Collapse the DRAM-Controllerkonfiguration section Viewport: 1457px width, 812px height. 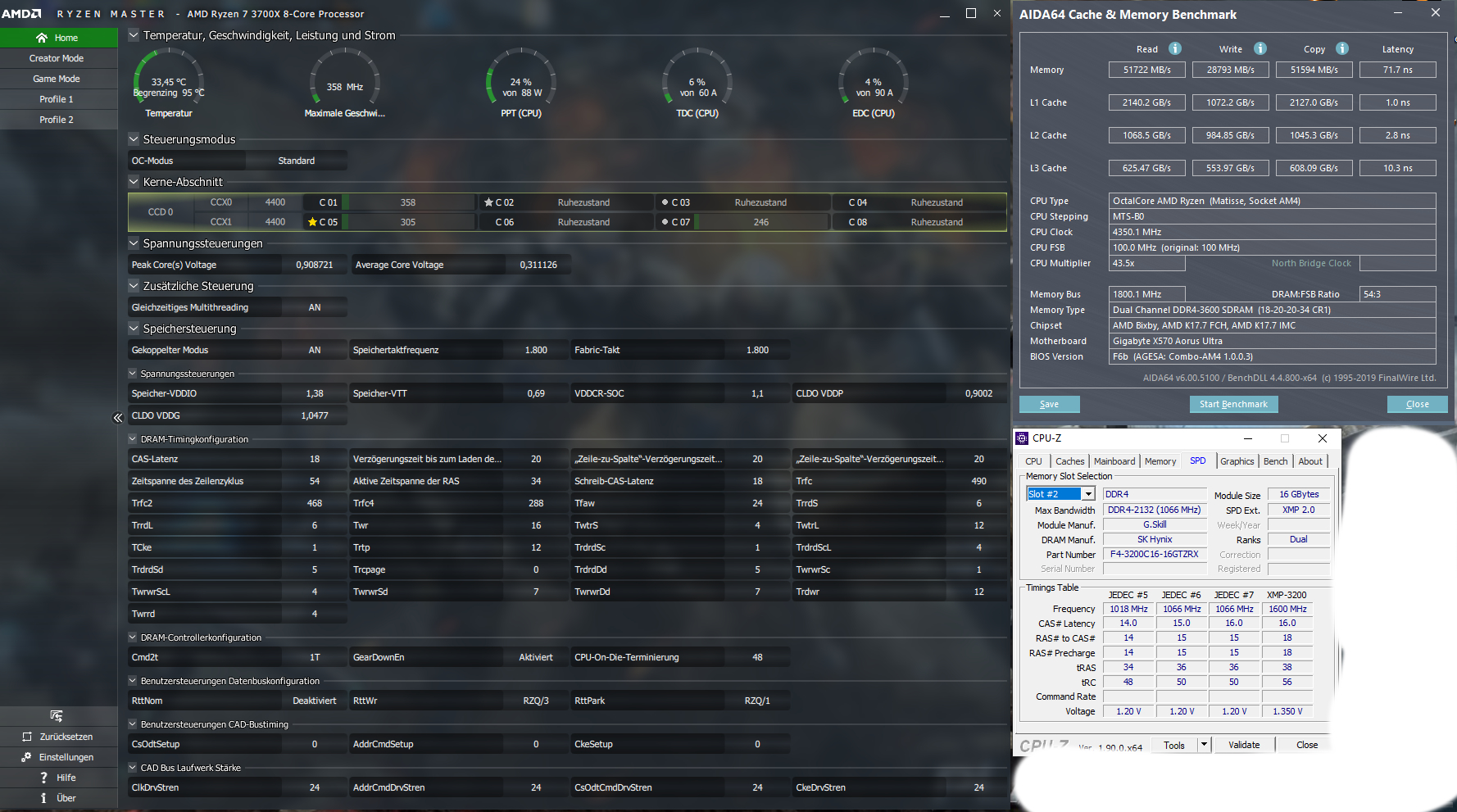pyautogui.click(x=133, y=637)
